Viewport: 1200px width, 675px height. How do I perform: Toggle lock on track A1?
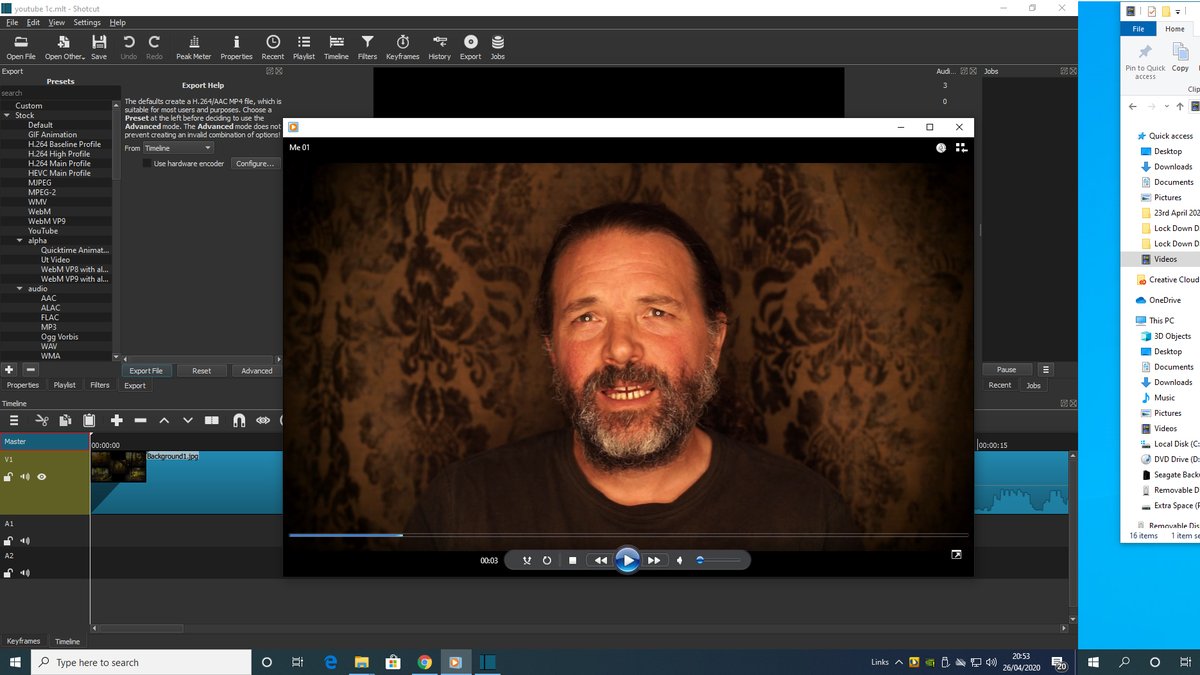(8, 541)
